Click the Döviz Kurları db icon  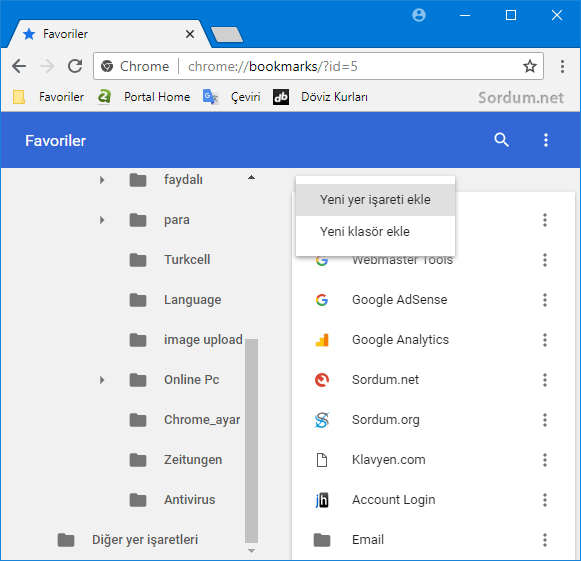point(281,97)
